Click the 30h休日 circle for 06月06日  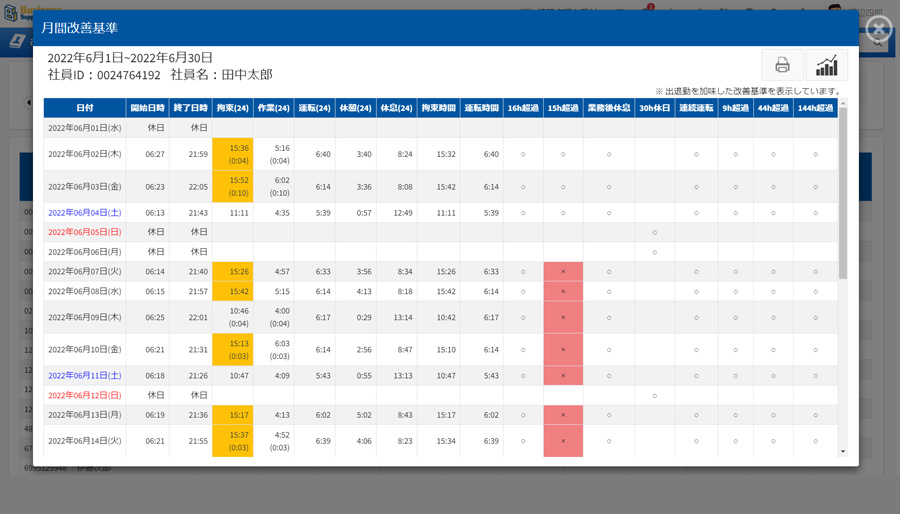(655, 252)
